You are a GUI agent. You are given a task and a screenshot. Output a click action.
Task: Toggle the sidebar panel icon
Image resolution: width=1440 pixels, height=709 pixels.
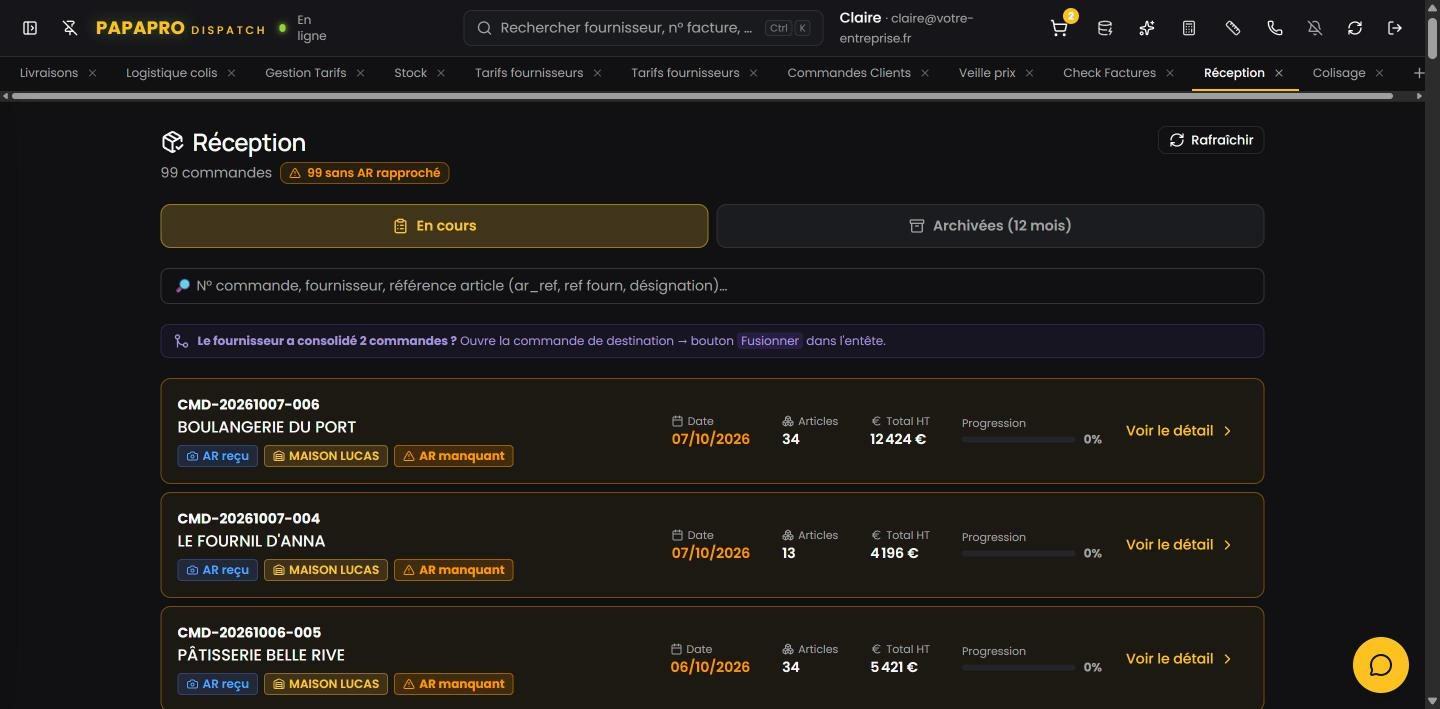tap(30, 28)
